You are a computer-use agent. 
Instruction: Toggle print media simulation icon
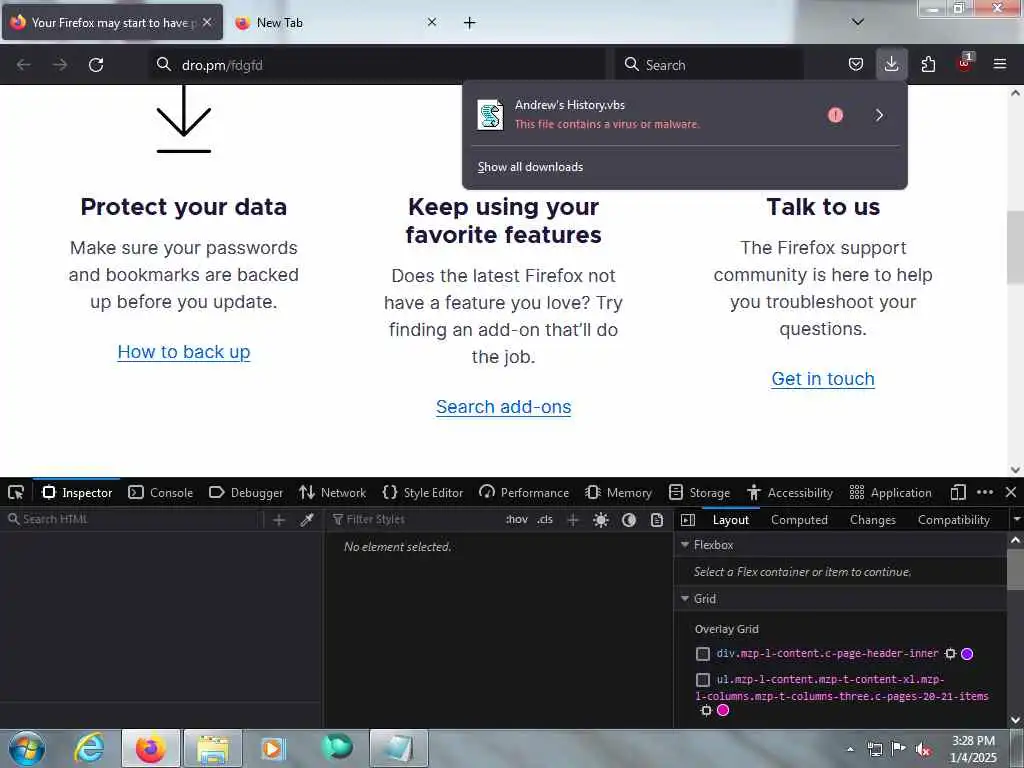tap(657, 520)
